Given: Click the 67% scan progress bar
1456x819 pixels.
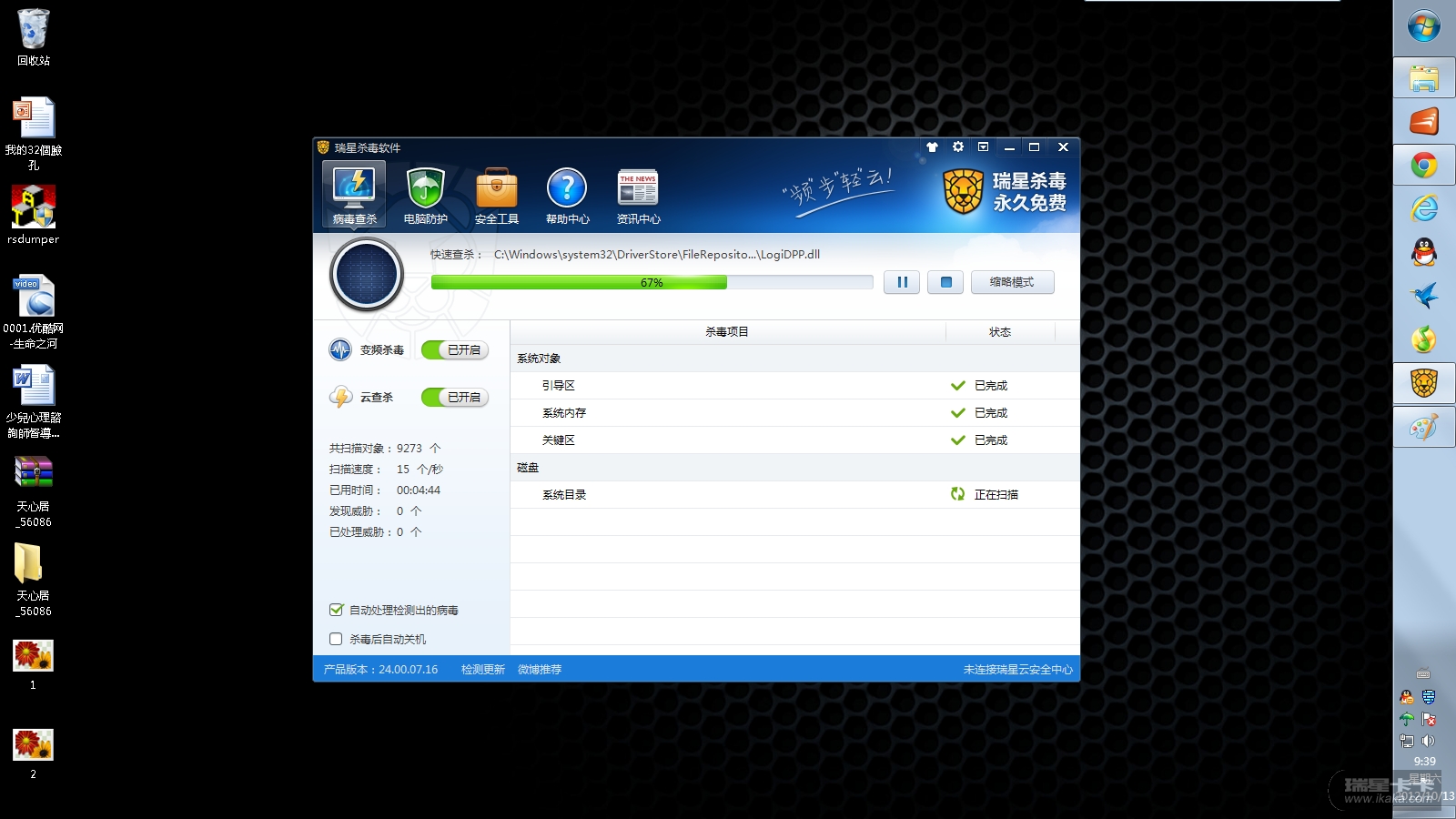Looking at the screenshot, I should (x=652, y=282).
